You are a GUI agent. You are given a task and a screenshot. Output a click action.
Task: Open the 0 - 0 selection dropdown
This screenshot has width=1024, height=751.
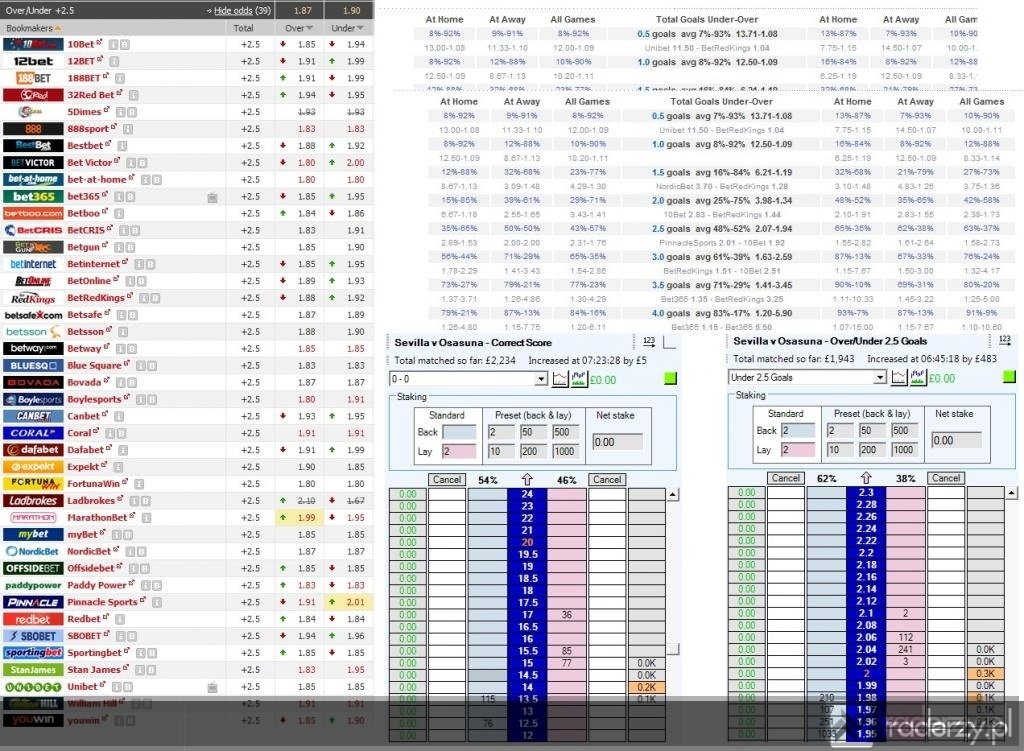[x=469, y=379]
